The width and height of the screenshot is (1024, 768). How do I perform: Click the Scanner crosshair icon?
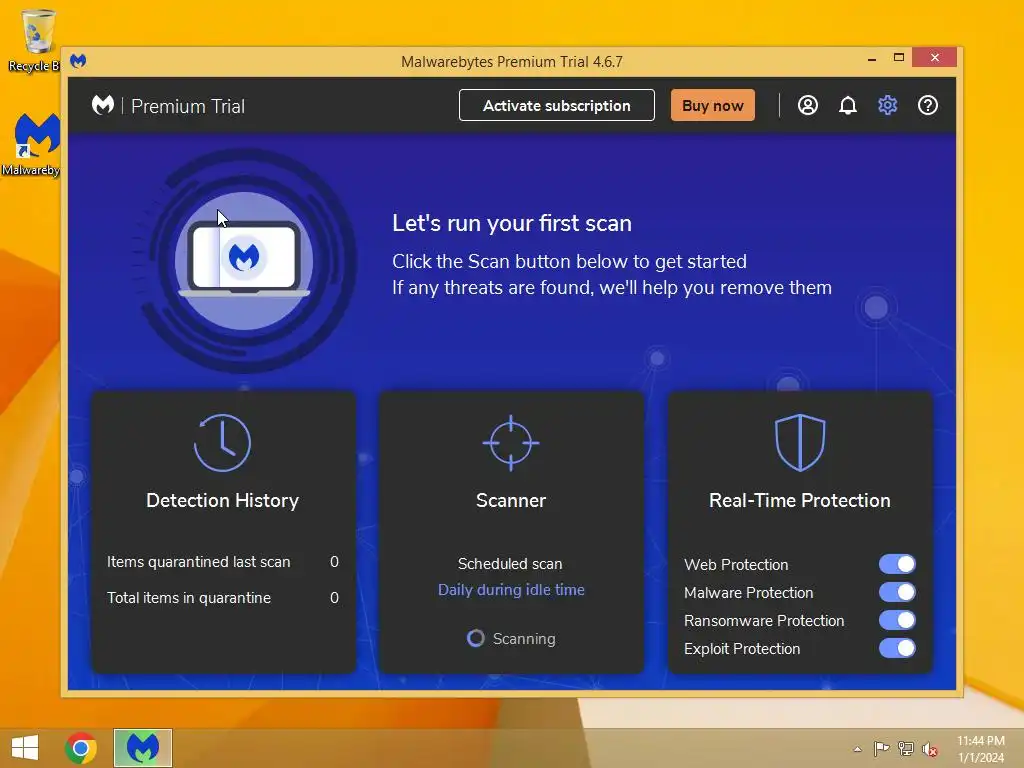(511, 442)
